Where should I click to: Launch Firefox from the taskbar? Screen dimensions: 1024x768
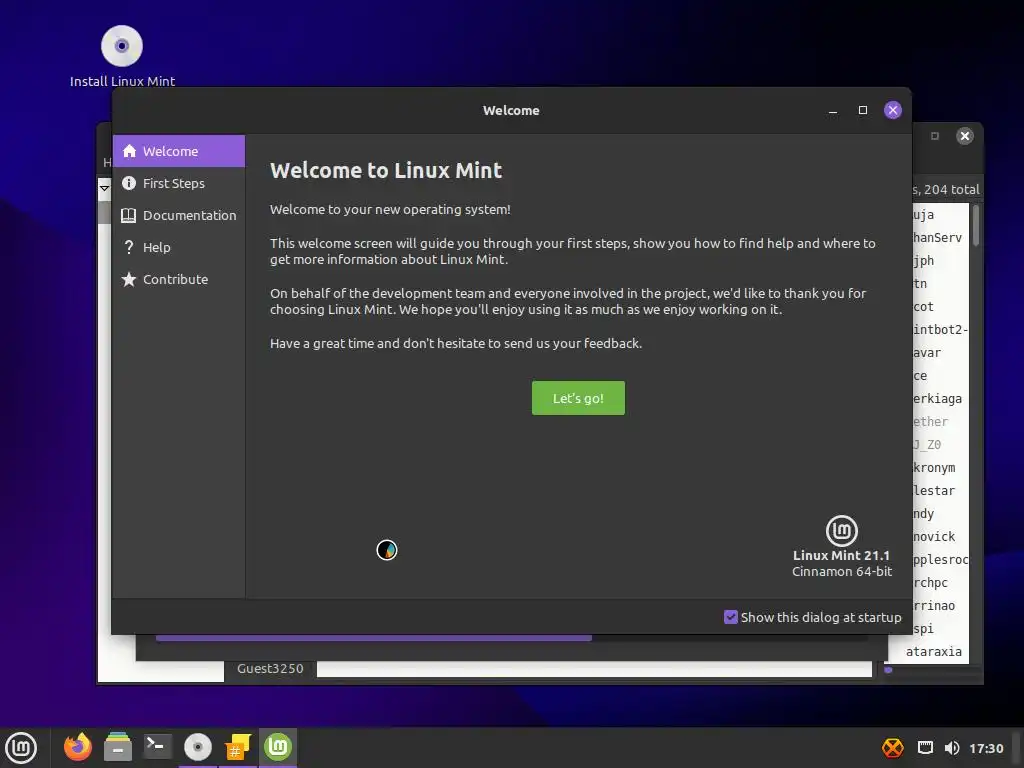pyautogui.click(x=78, y=747)
